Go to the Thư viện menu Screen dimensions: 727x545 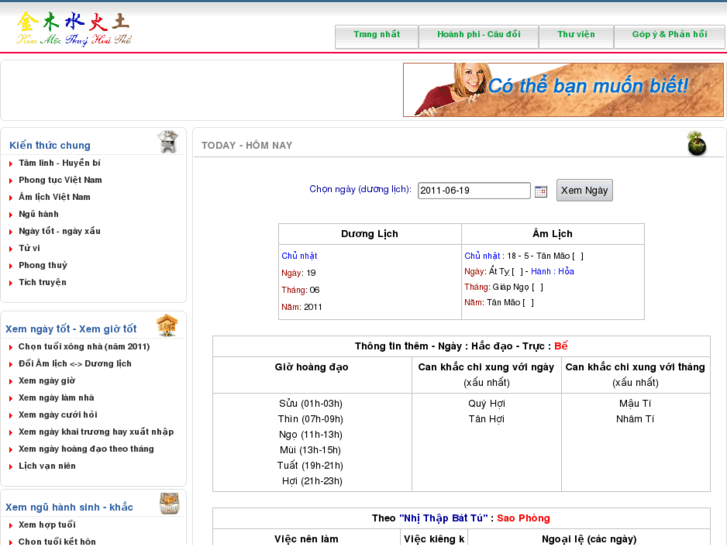576,35
